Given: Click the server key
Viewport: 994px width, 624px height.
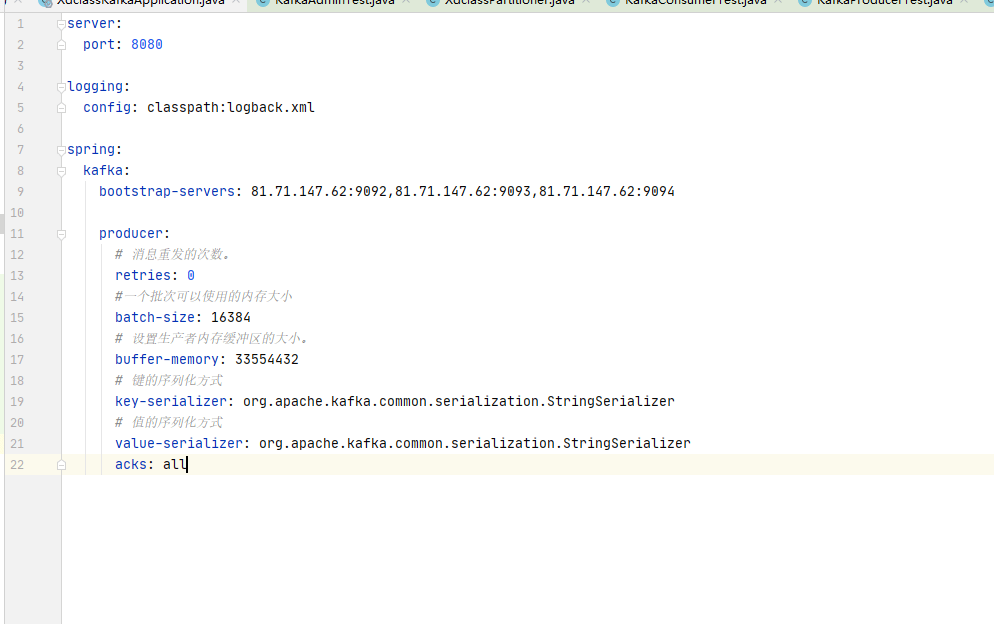Looking at the screenshot, I should tap(91, 23).
